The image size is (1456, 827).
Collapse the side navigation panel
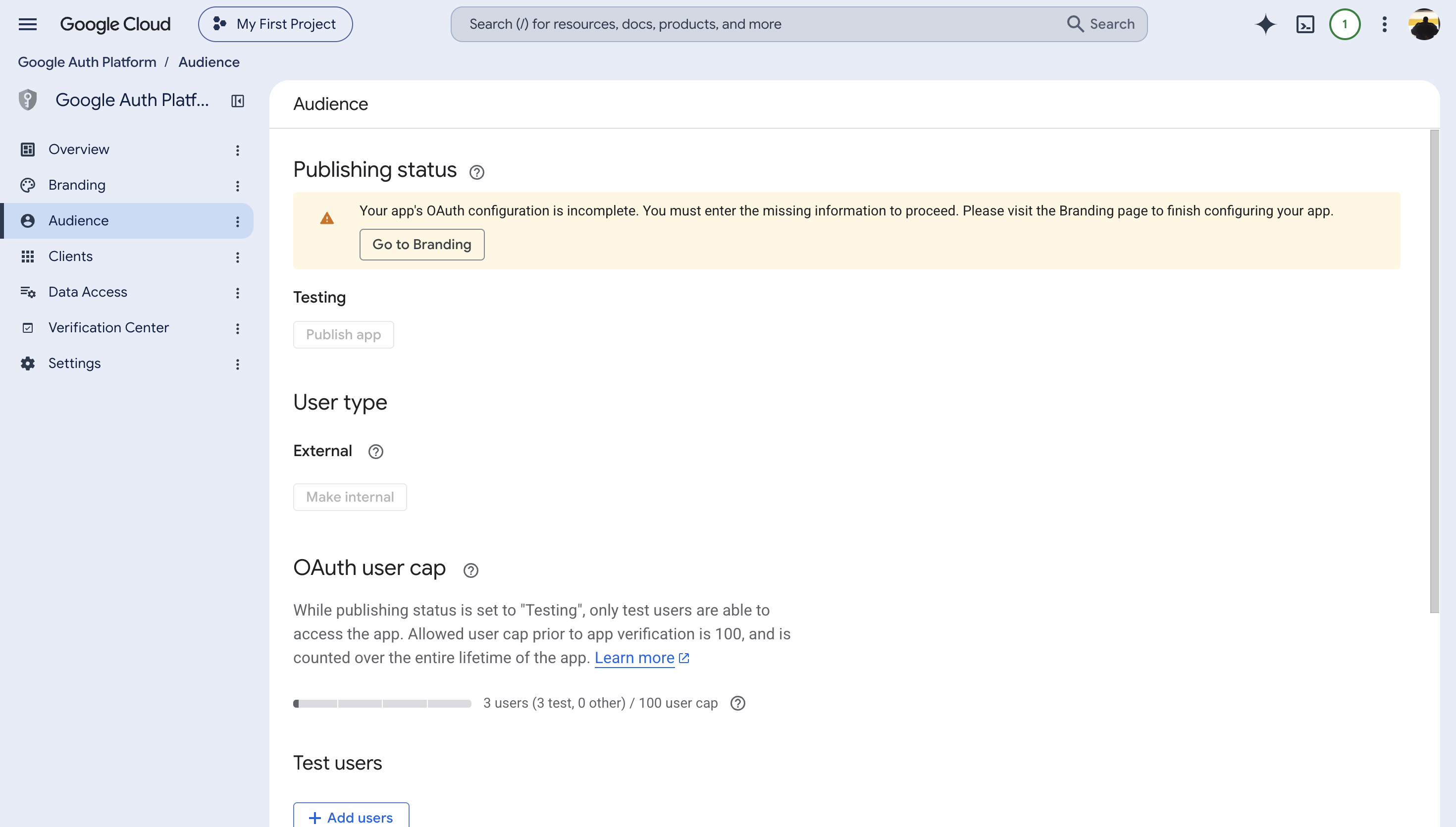tap(237, 101)
